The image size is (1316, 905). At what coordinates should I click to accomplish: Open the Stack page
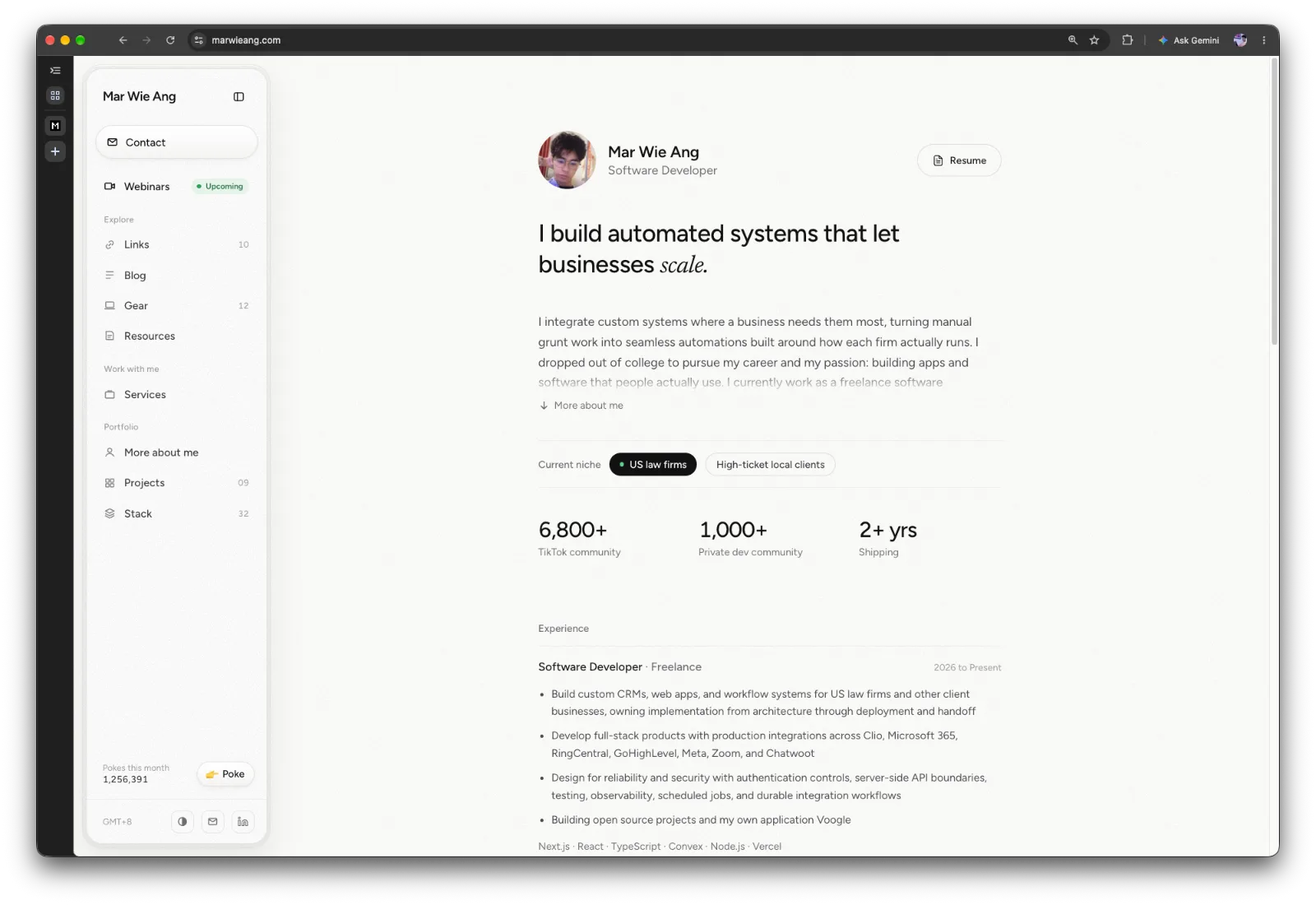click(x=177, y=513)
